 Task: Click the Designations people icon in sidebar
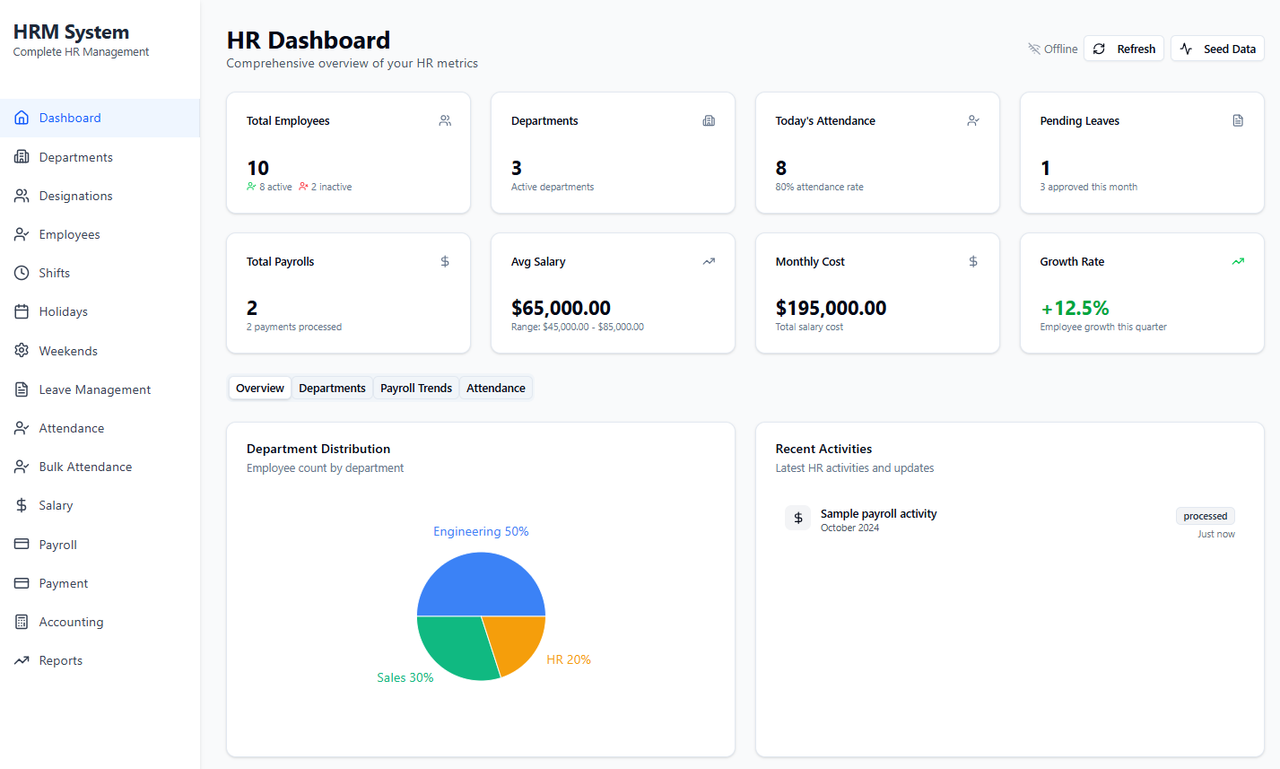[x=21, y=196]
